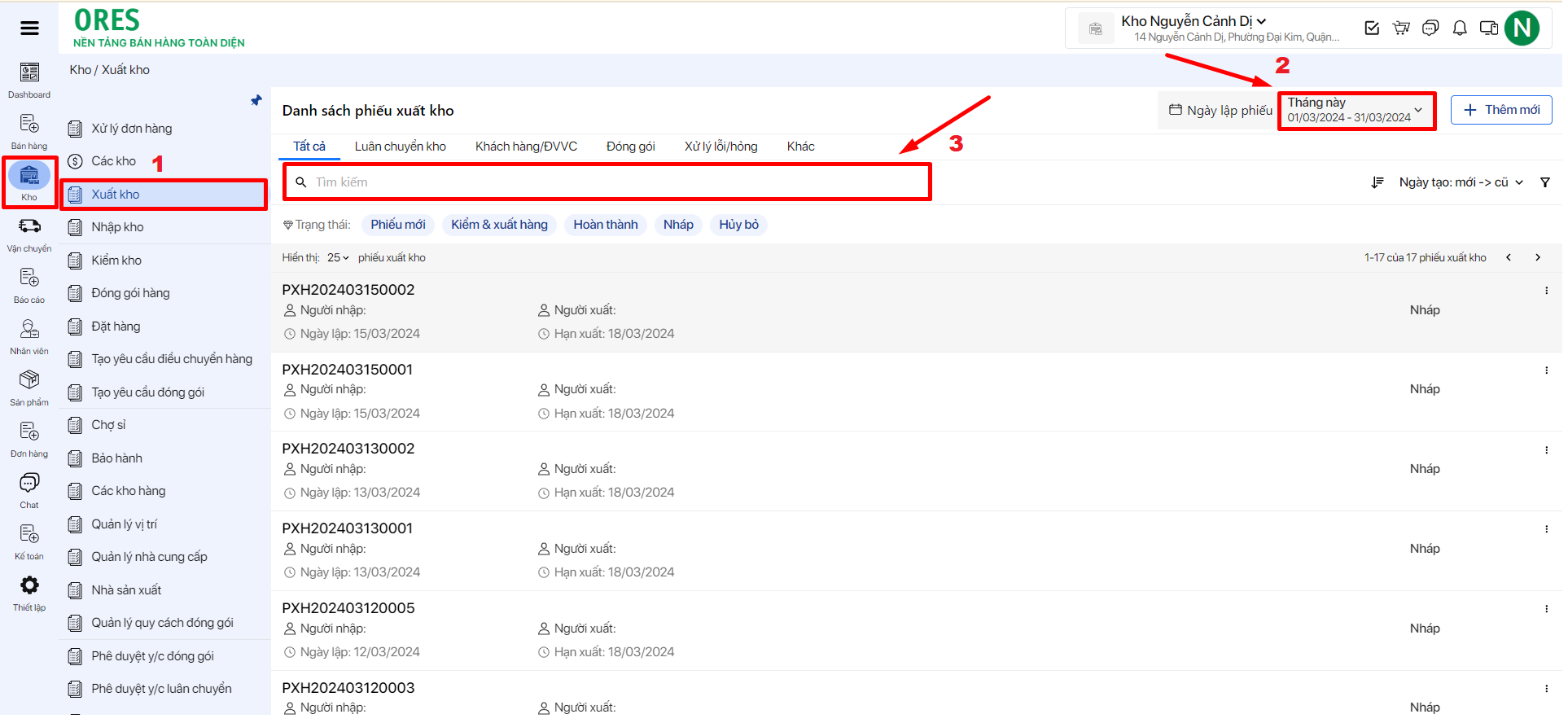Viewport: 1568px width, 723px height.
Task: Click the notification bell icon
Action: 1460,28
